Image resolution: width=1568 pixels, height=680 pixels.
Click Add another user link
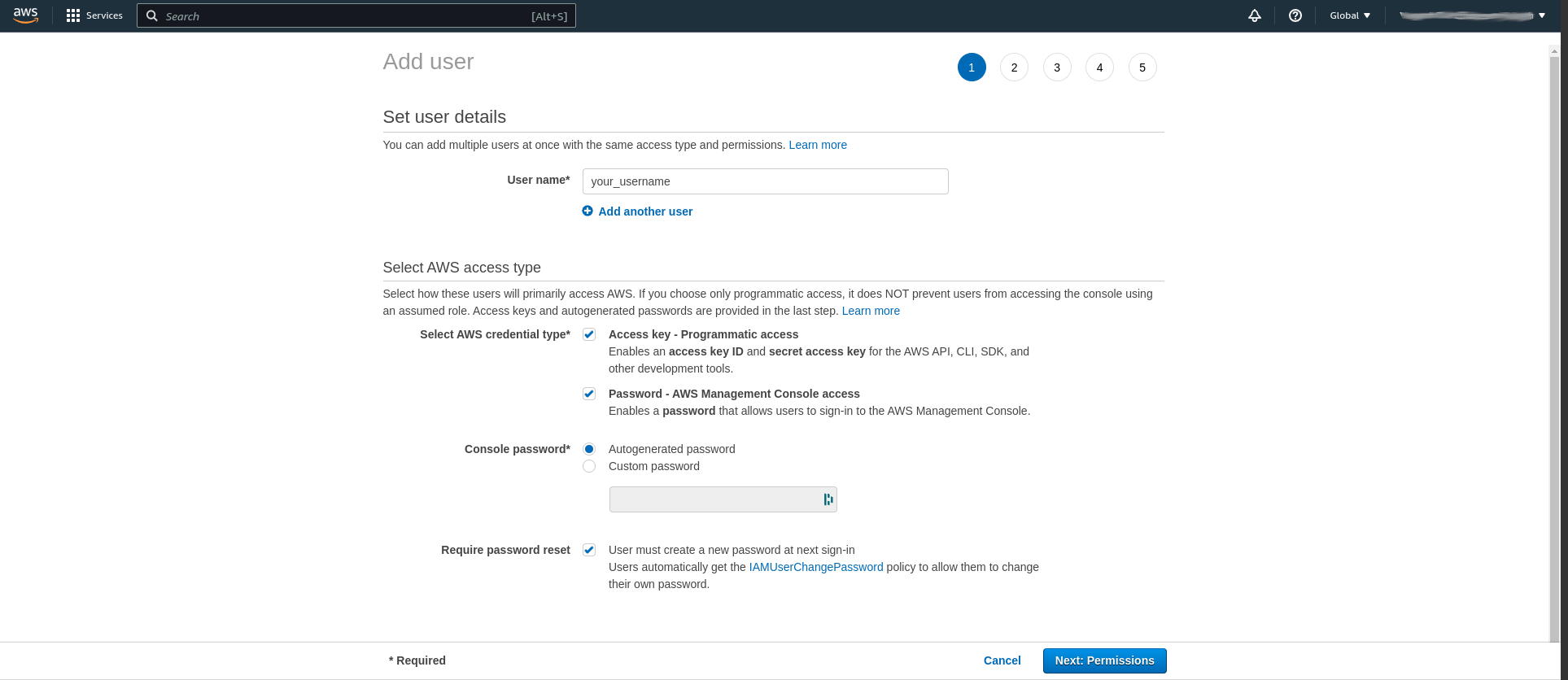(x=645, y=211)
